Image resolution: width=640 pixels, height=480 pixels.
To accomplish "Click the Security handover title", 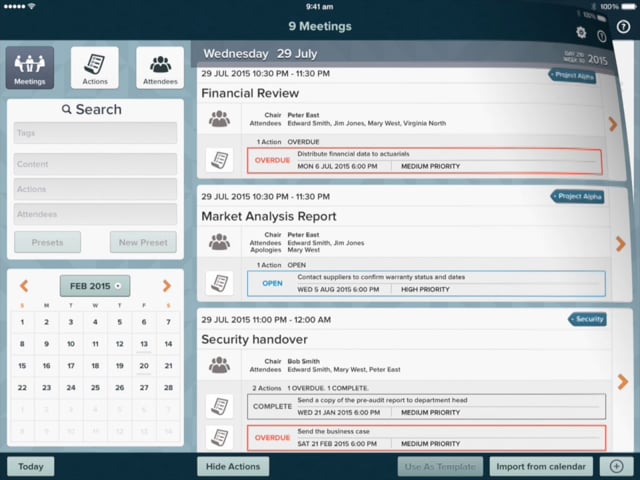I will (x=254, y=339).
